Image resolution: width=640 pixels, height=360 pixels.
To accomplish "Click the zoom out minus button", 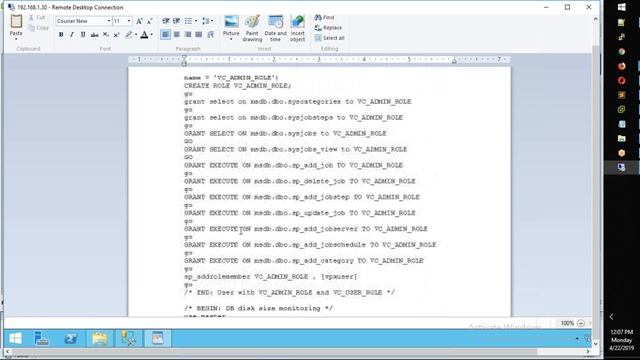I will [x=581, y=323].
